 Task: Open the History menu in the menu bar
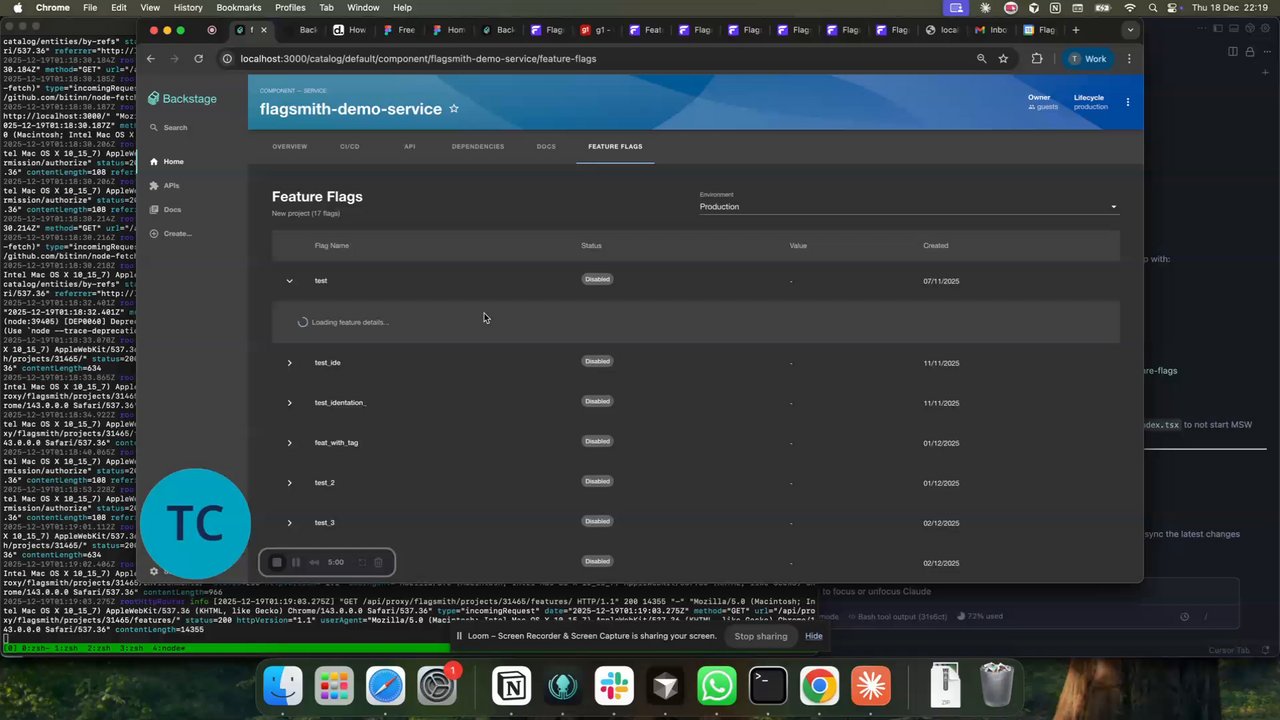pos(188,7)
